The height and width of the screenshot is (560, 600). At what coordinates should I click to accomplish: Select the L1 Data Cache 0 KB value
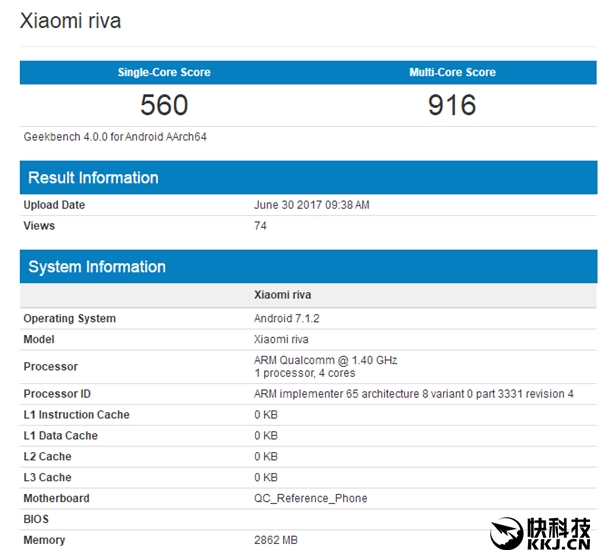point(266,436)
